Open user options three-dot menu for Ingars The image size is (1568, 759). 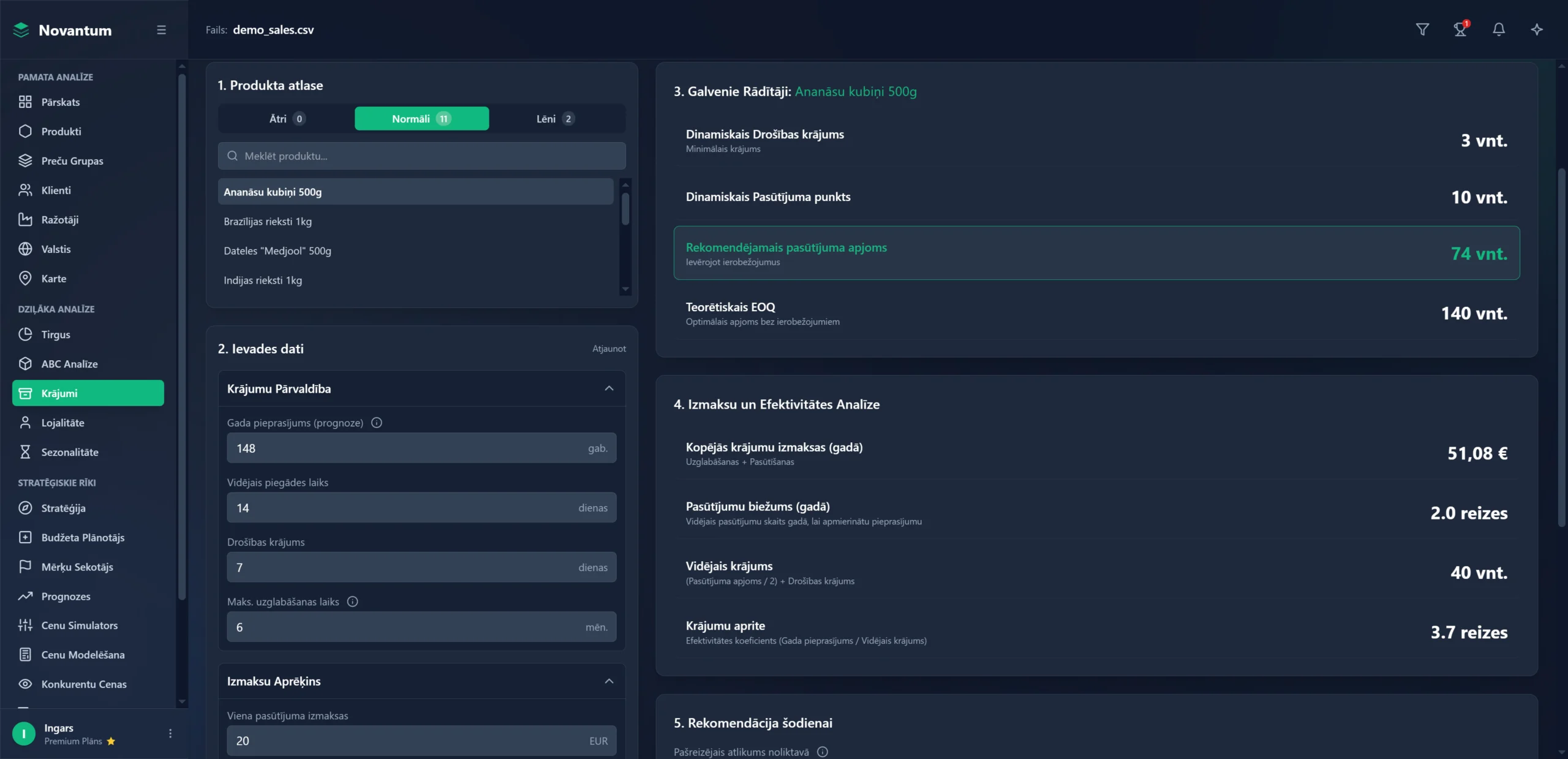tap(170, 733)
